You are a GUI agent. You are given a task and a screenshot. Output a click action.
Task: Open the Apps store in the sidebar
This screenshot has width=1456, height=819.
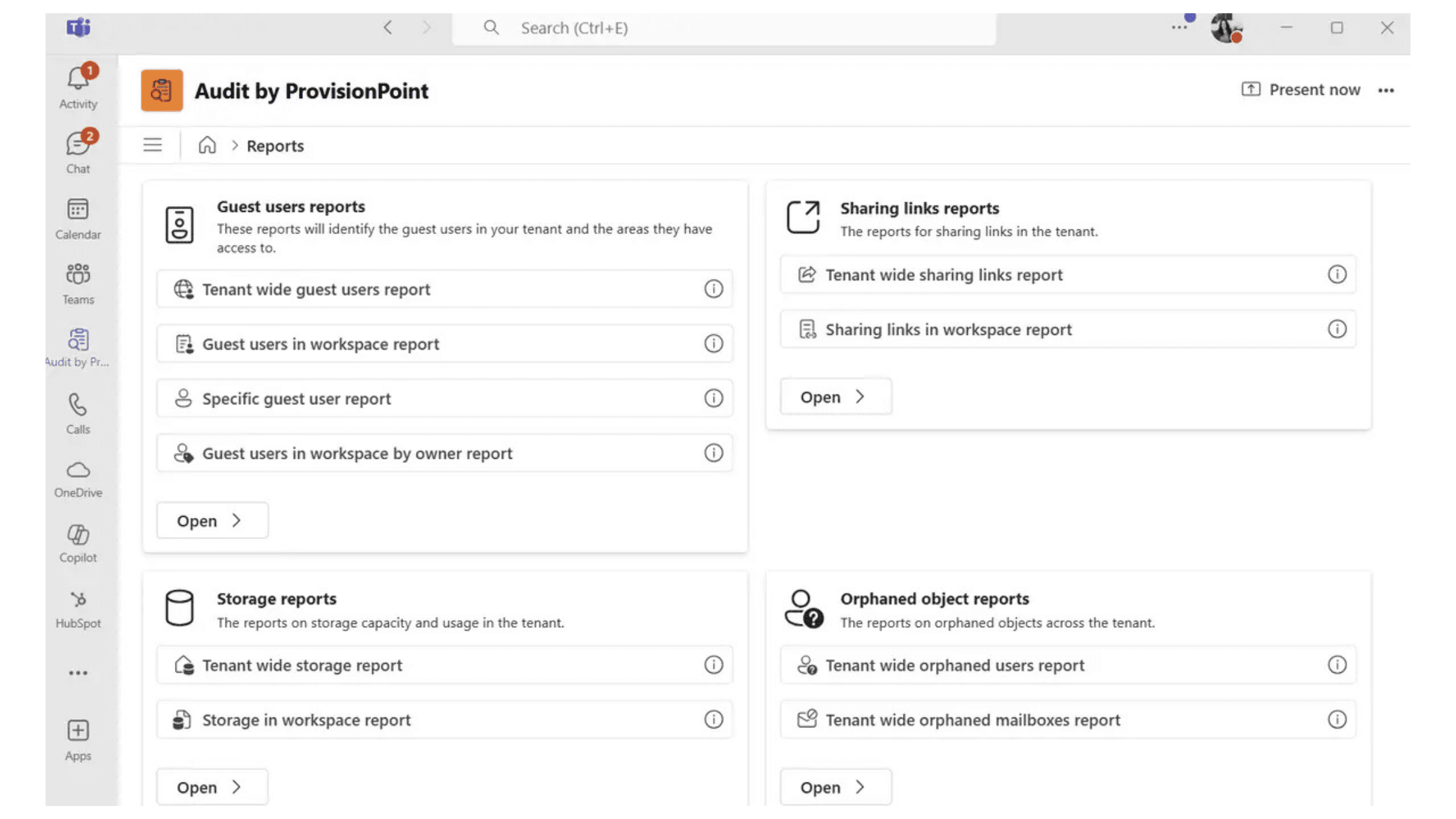click(78, 740)
